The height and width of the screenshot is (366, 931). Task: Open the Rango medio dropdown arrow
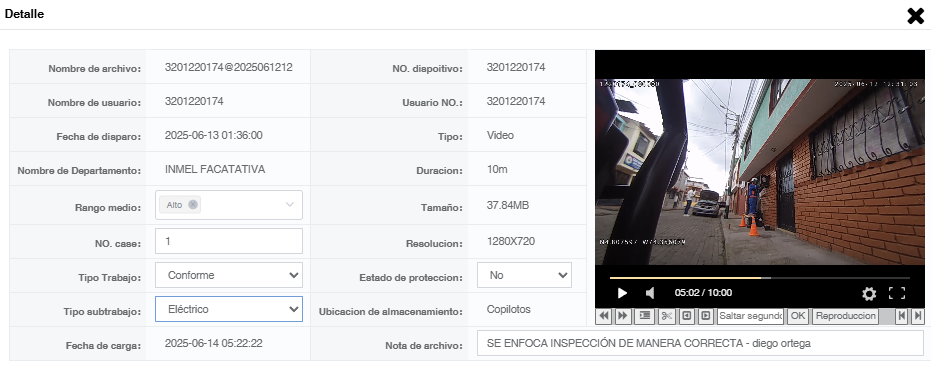(290, 204)
